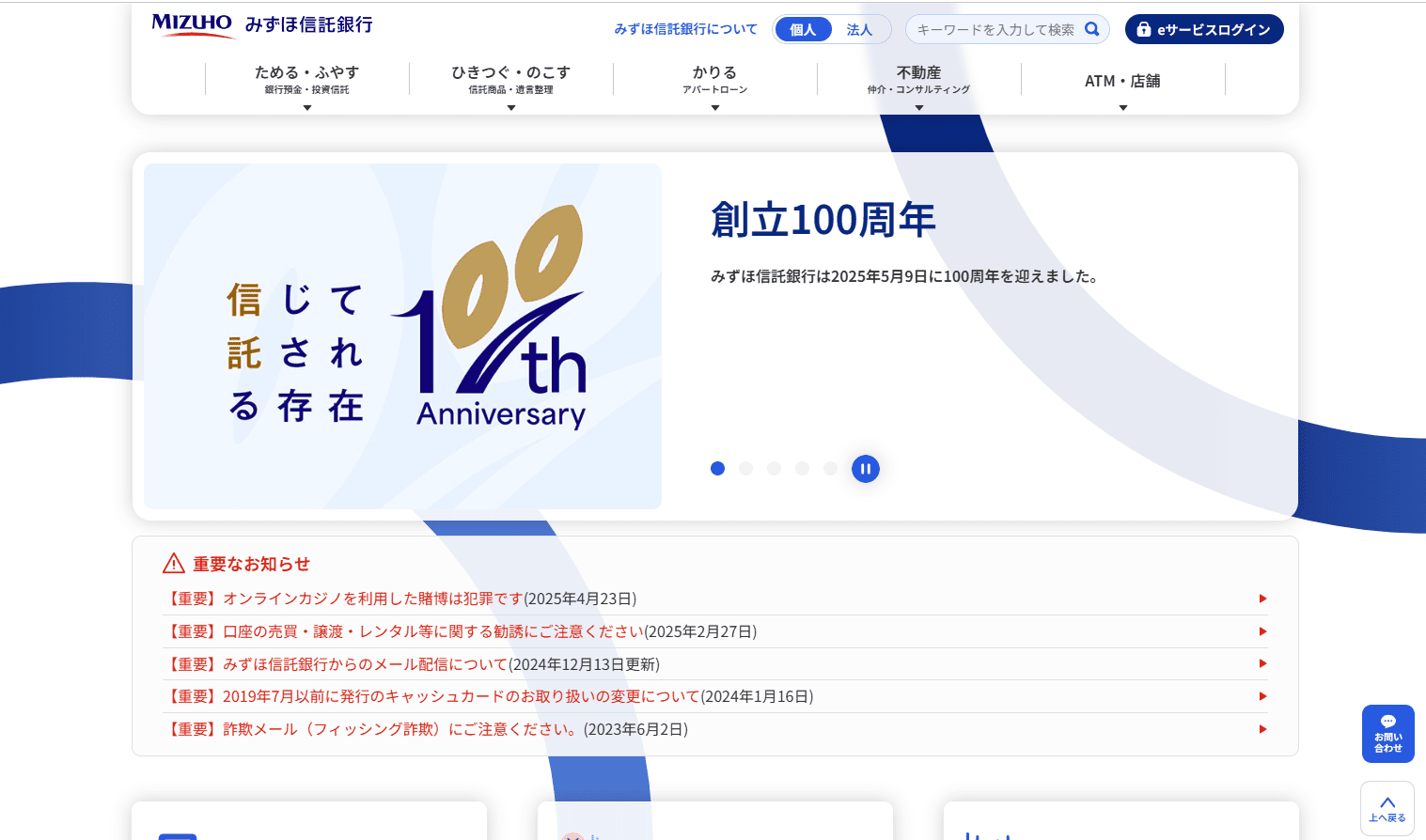Open みずほ信託銀行について link
Screen dimensions: 1426x840
(x=685, y=29)
